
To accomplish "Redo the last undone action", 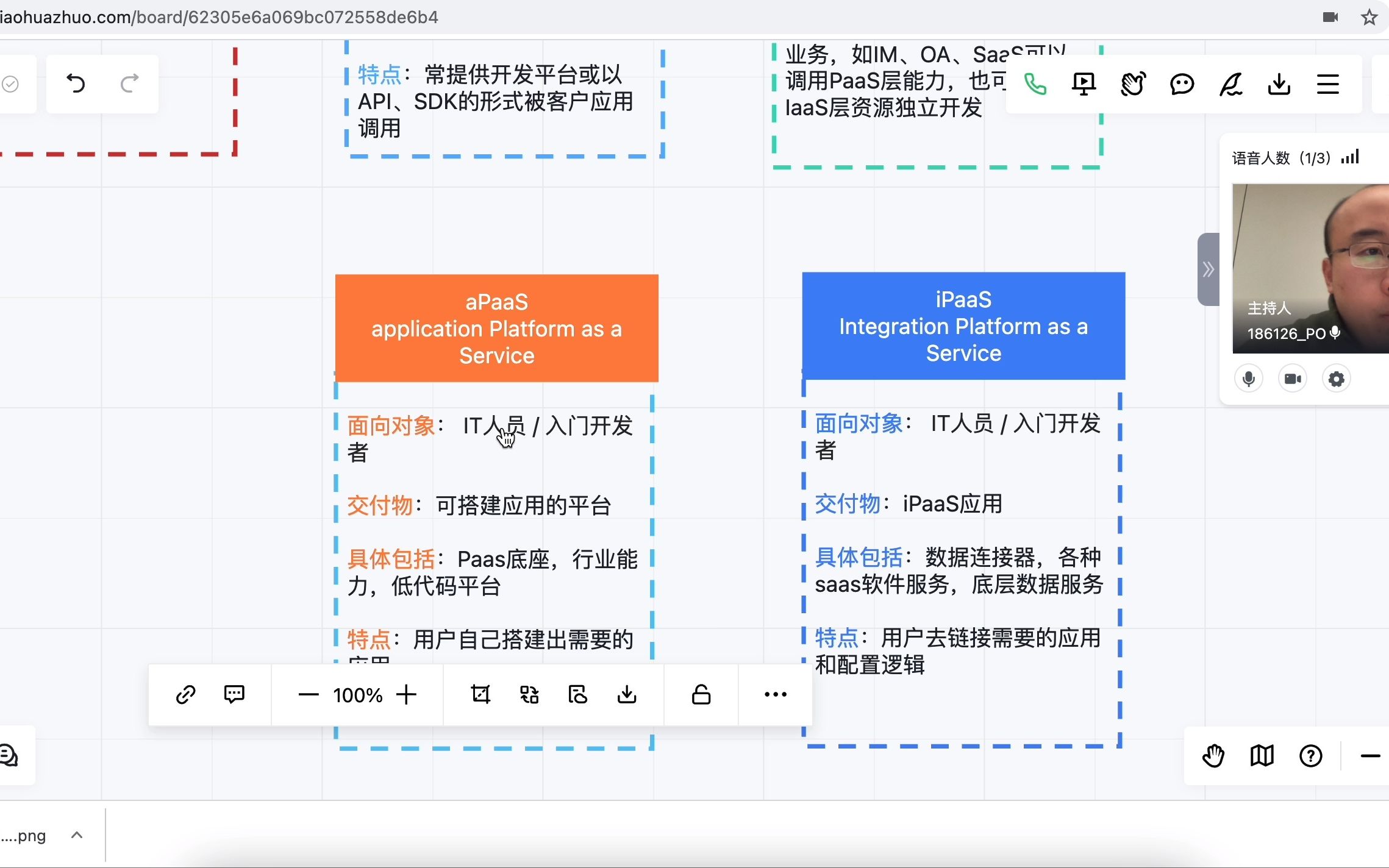I will pyautogui.click(x=129, y=84).
